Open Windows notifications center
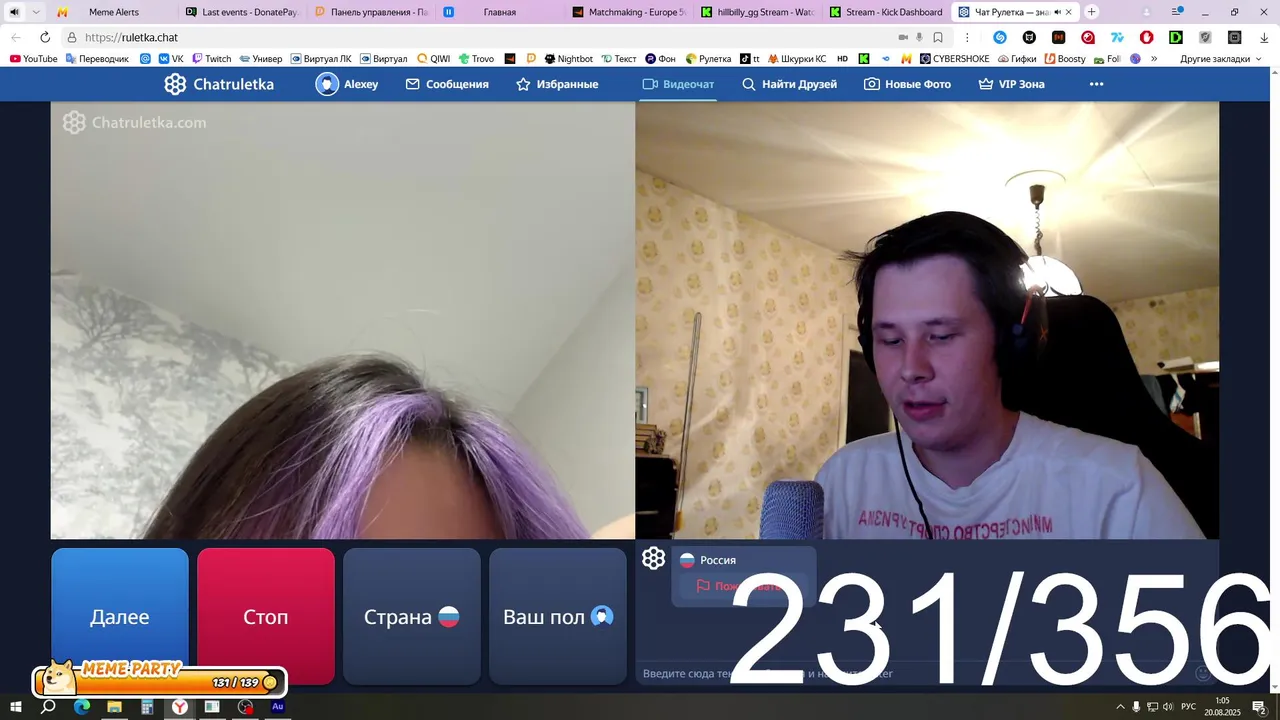 click(x=1260, y=707)
